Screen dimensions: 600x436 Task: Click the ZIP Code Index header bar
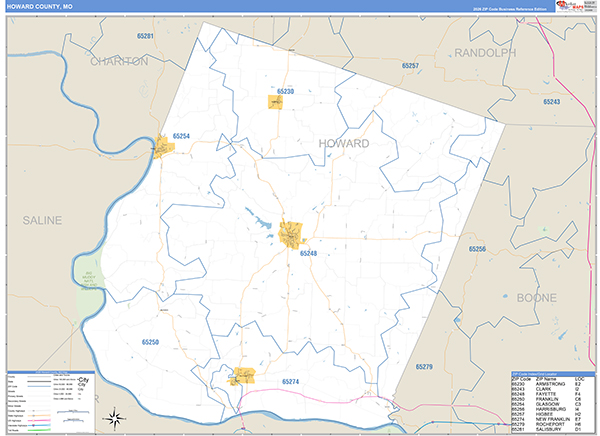553,374
